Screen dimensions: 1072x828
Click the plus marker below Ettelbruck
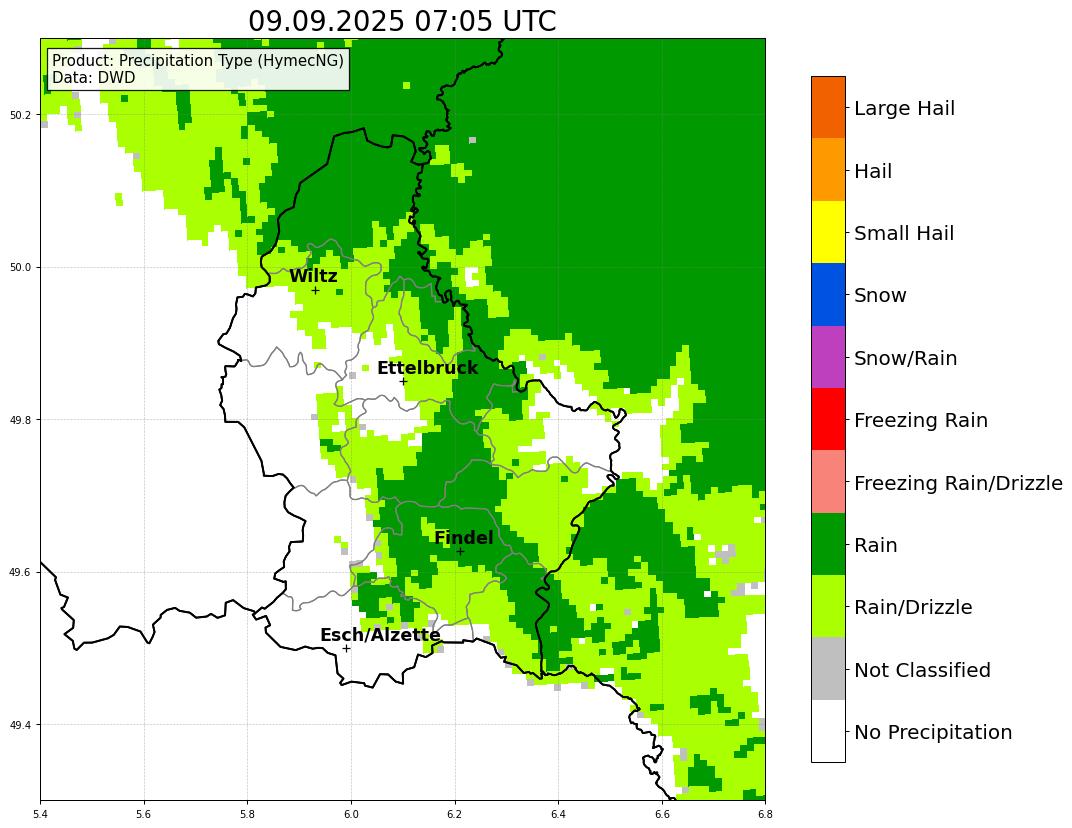point(403,381)
